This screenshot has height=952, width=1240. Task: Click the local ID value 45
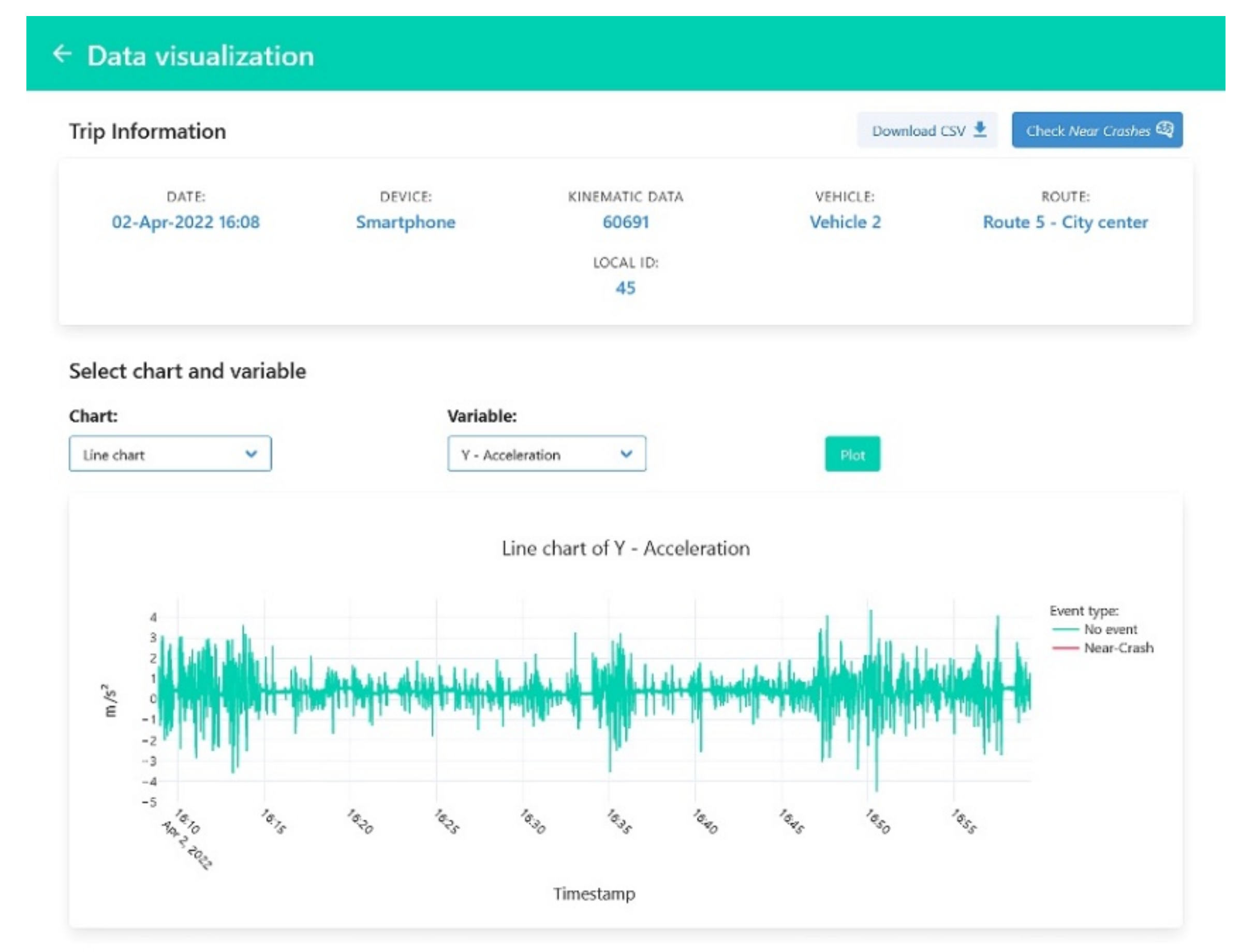coord(625,288)
